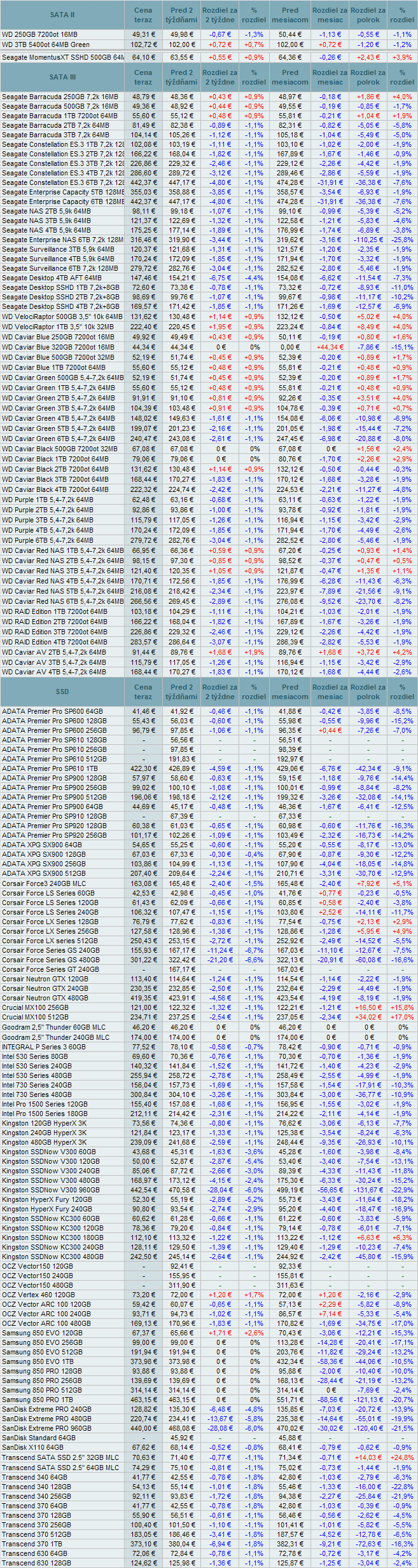Select Corsair Force Series GS 480GB name
The image size is (418, 1568).
point(51,960)
